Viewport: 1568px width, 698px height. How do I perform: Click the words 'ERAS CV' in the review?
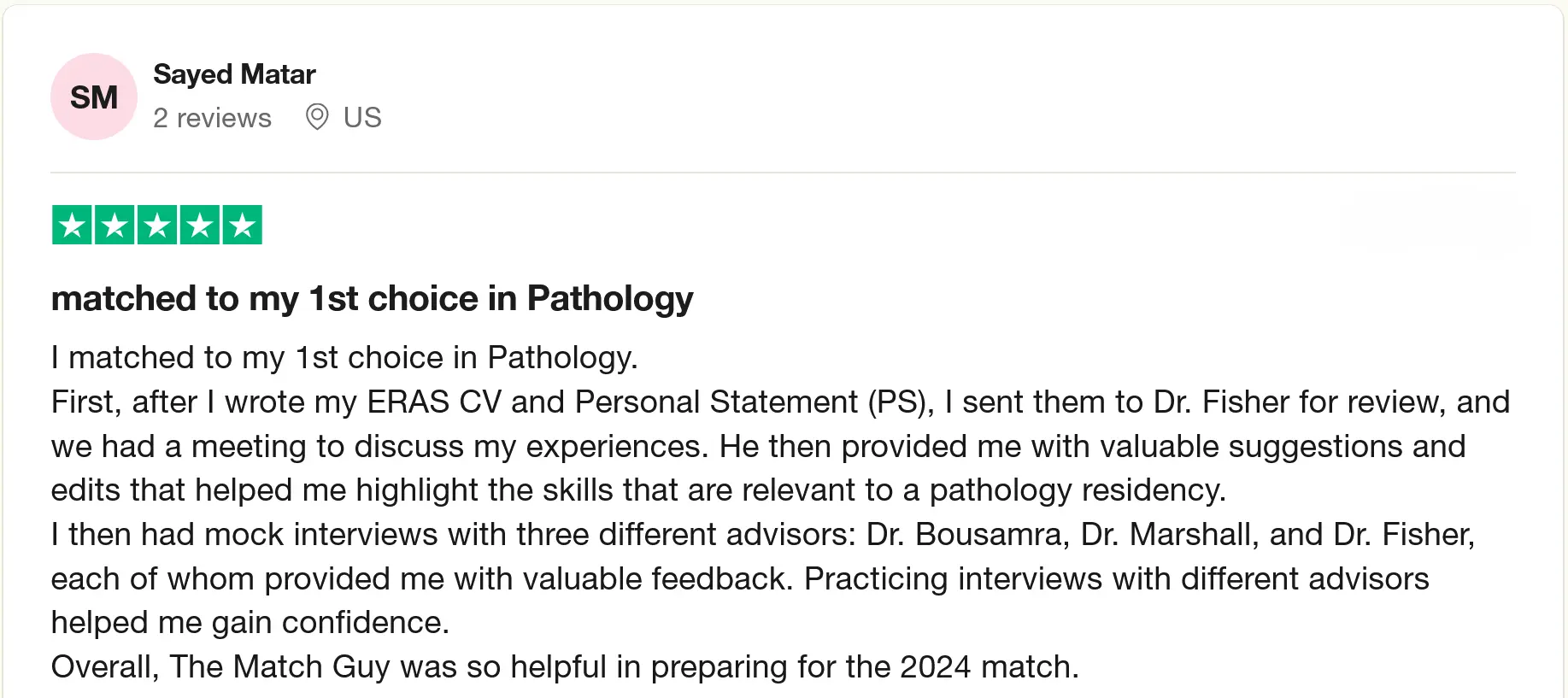(x=433, y=402)
